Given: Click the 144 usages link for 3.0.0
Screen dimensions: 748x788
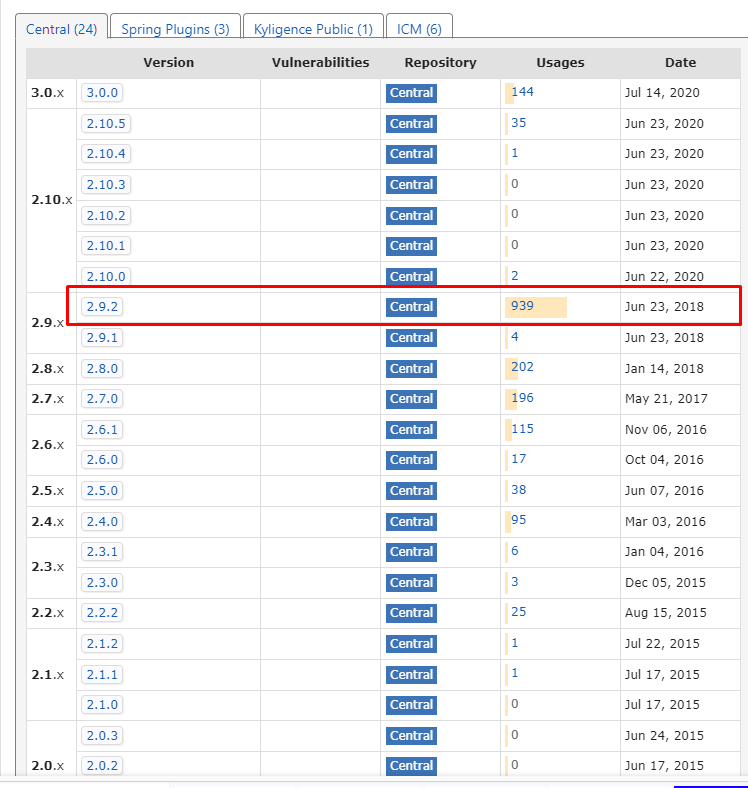Looking at the screenshot, I should click(522, 92).
